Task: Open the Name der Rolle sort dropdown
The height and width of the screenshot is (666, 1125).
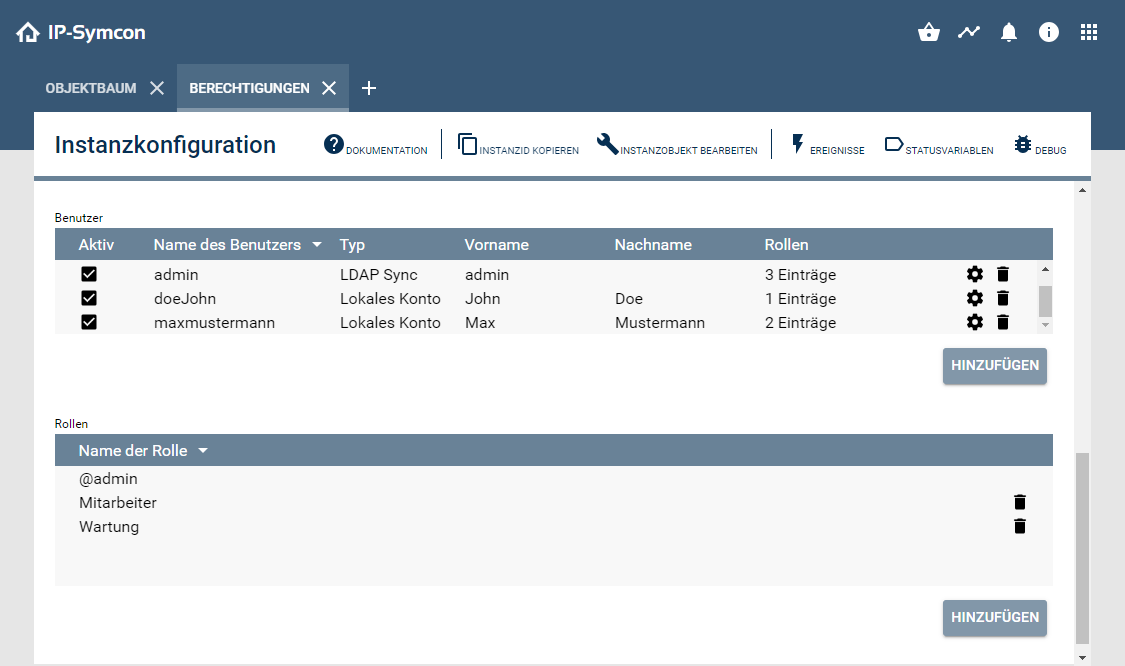Action: click(203, 450)
